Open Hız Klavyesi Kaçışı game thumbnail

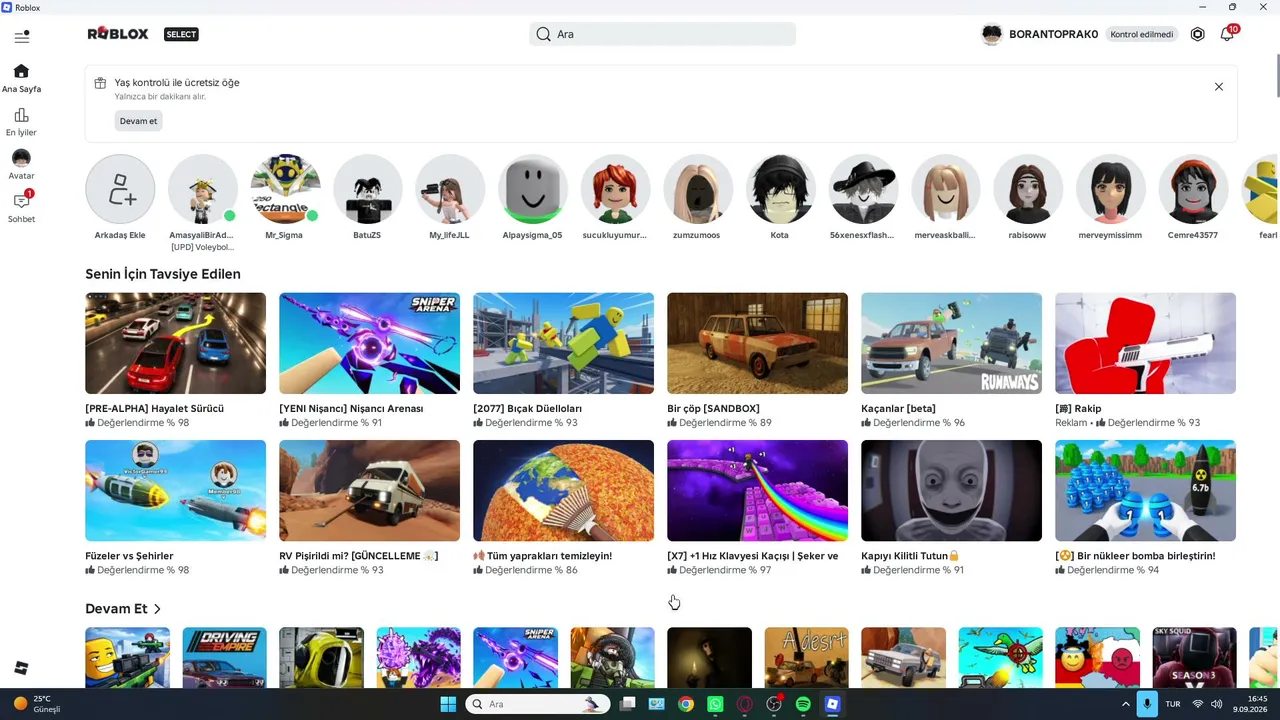758,491
